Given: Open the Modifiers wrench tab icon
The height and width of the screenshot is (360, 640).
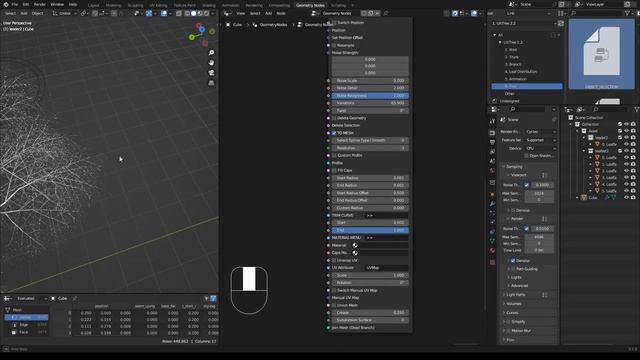Looking at the screenshot, I should point(492,203).
